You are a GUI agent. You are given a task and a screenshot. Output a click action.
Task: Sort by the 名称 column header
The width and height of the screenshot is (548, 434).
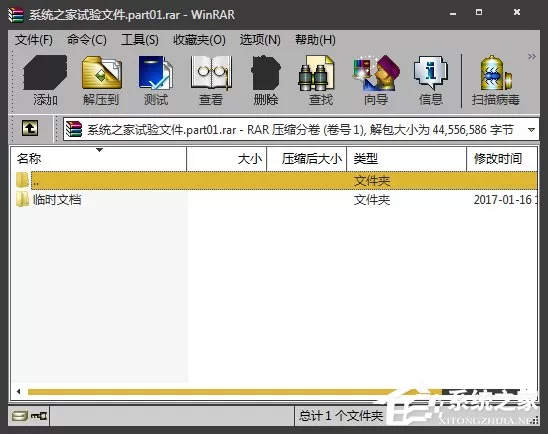tap(99, 159)
